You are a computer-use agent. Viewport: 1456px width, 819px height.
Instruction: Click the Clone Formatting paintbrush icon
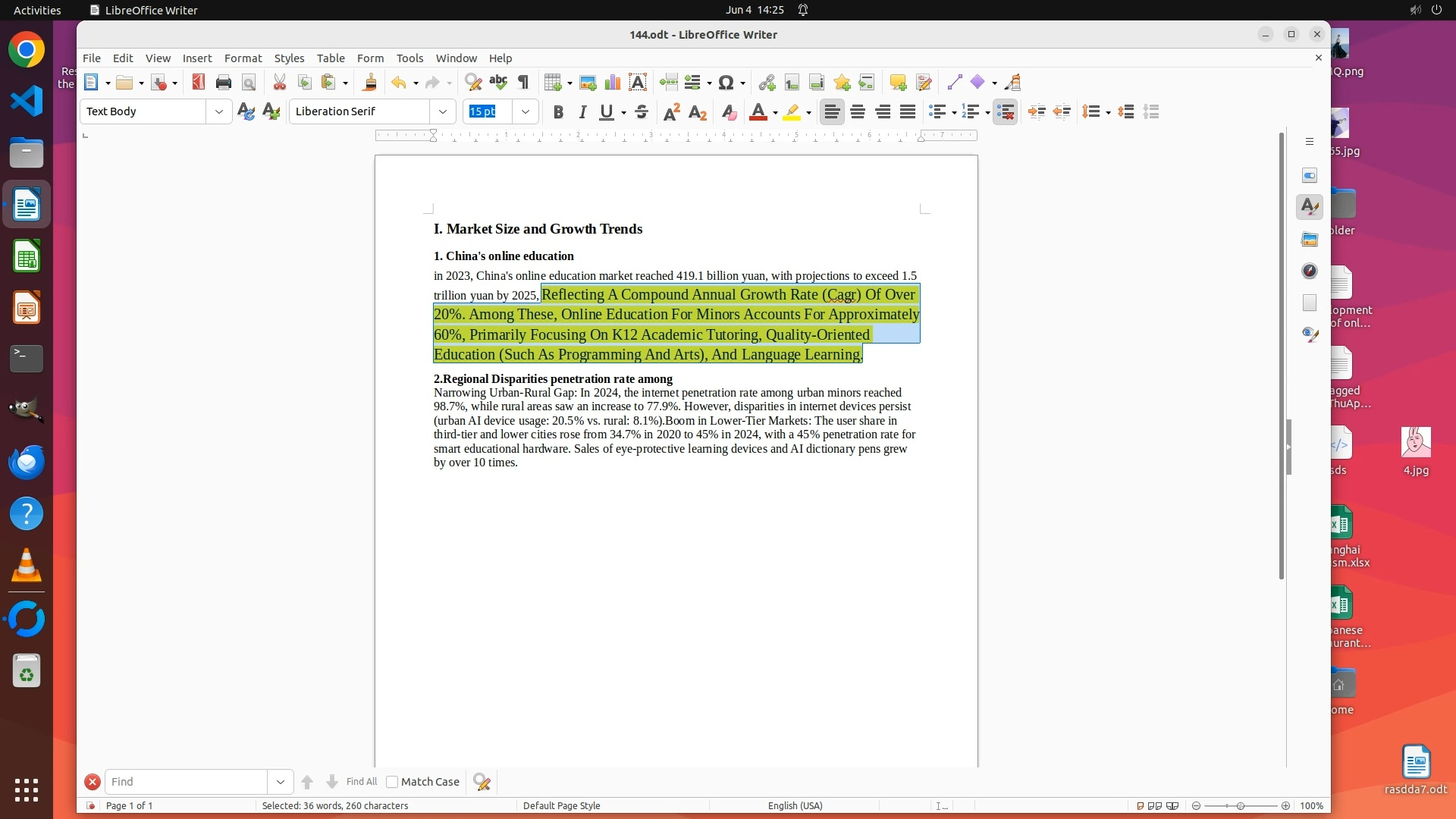[x=370, y=83]
